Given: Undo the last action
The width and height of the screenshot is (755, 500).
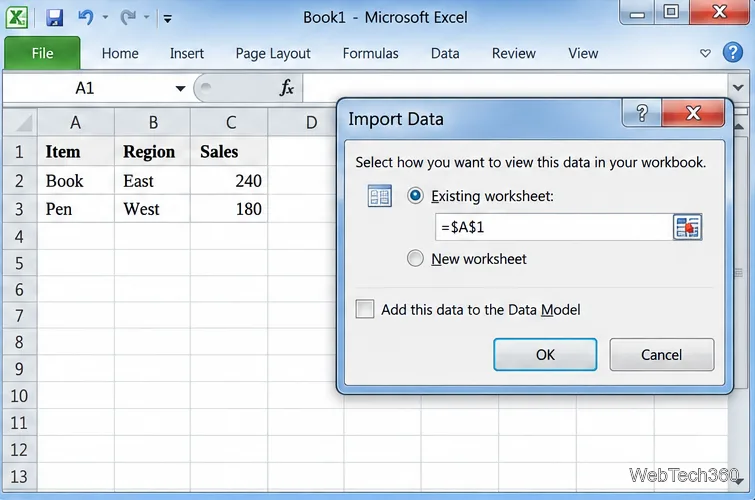Looking at the screenshot, I should pos(86,18).
